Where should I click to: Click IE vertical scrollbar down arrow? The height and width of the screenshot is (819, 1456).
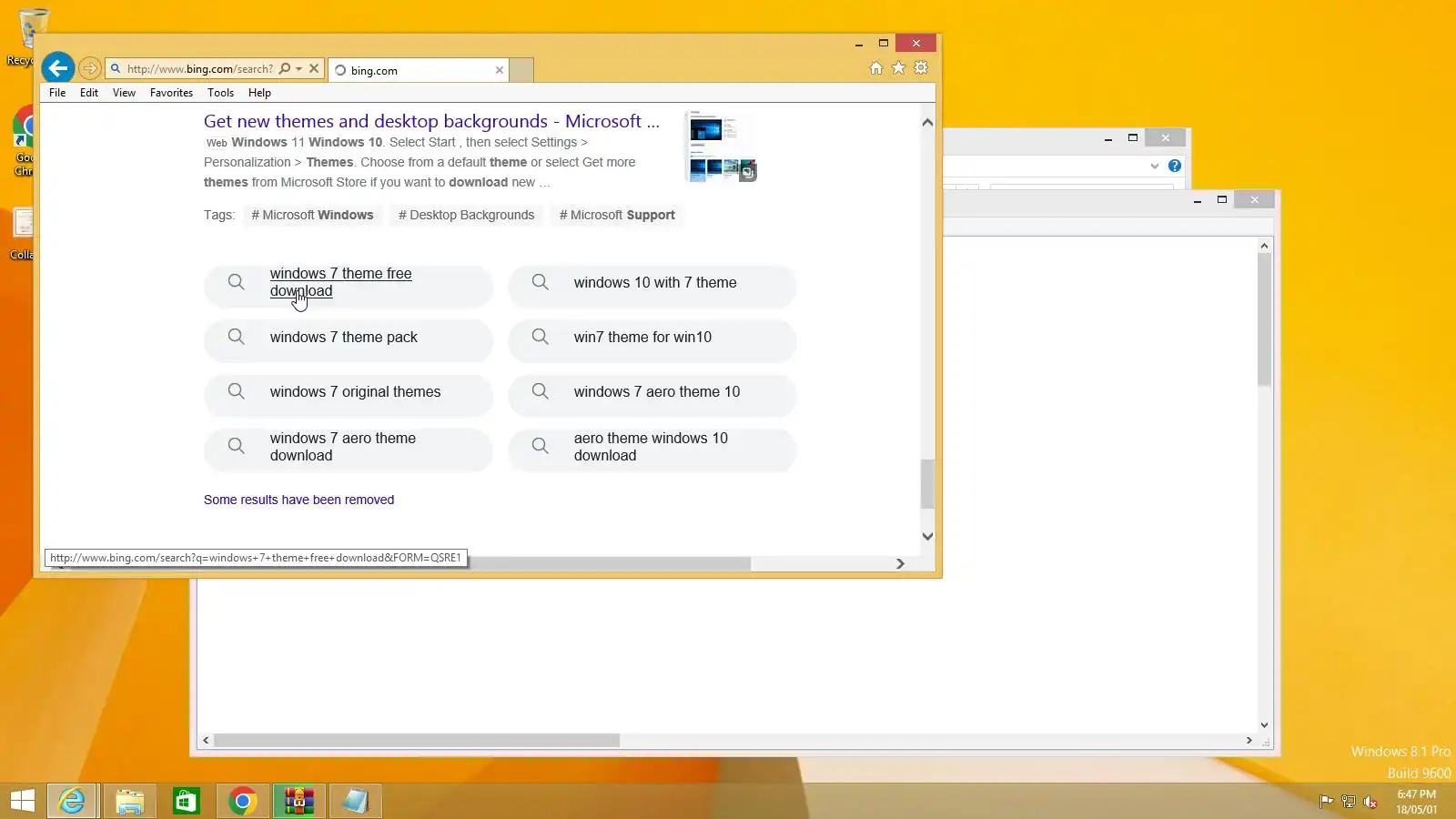[x=927, y=536]
